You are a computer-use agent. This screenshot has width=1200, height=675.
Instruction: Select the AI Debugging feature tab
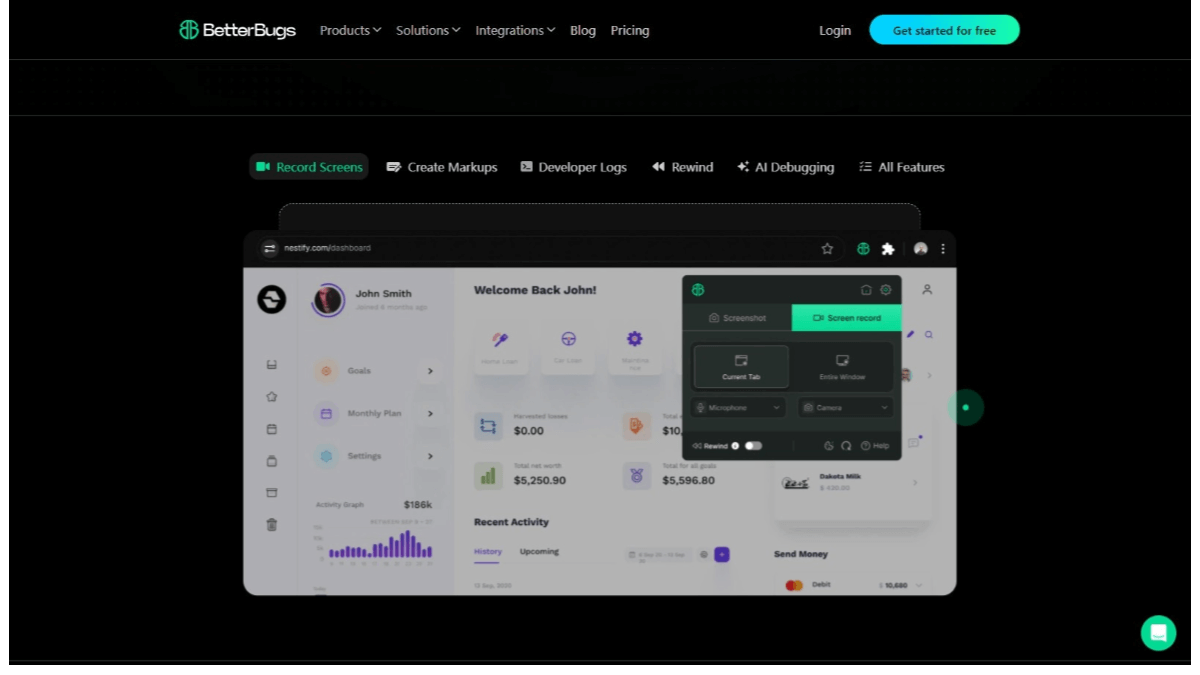tap(785, 167)
